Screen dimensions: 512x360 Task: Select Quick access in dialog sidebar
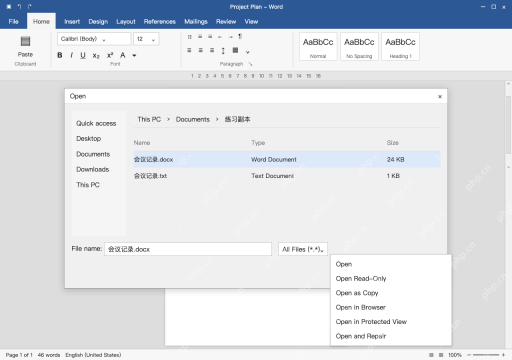pyautogui.click(x=96, y=123)
